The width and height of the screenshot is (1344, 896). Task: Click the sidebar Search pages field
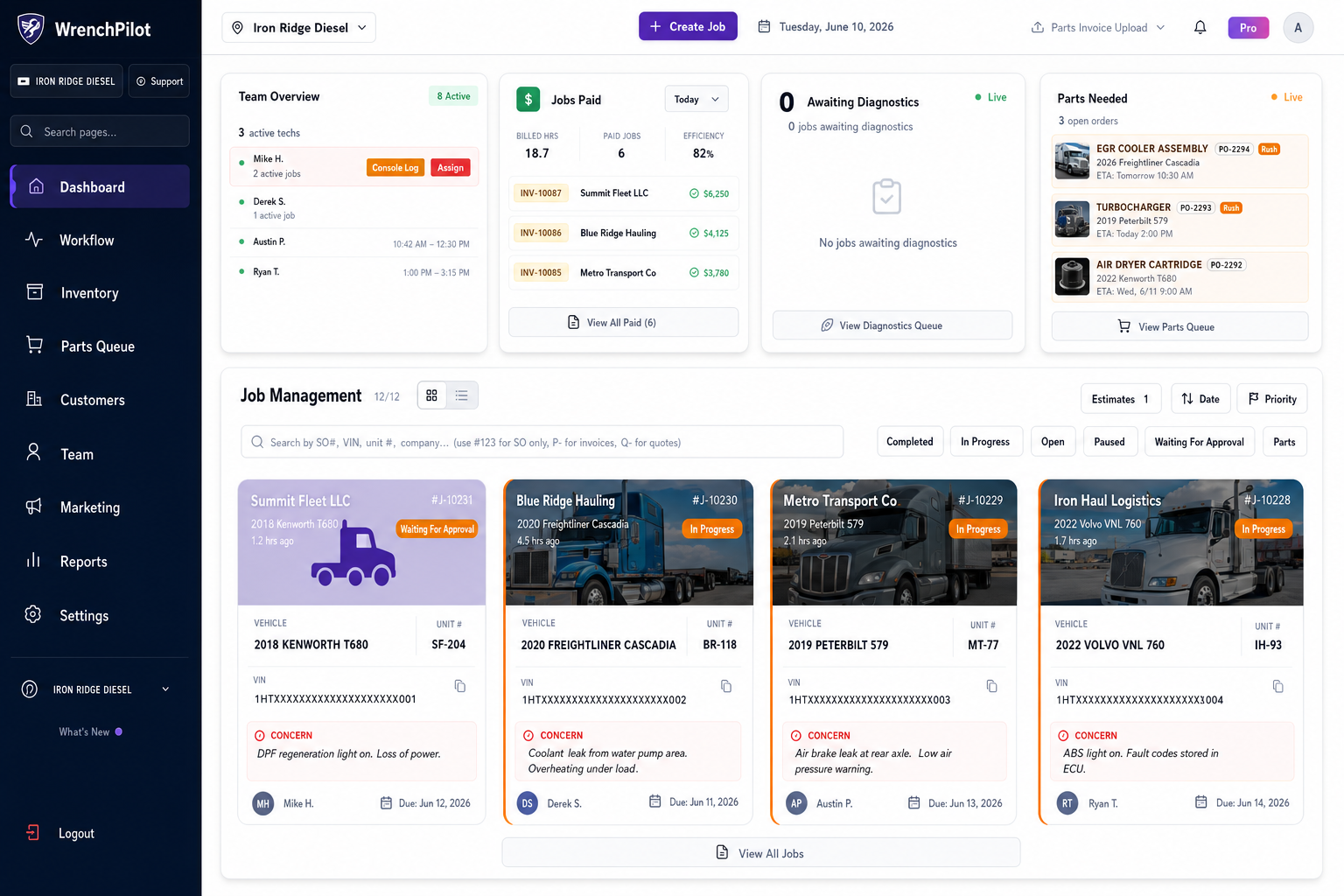click(x=100, y=131)
